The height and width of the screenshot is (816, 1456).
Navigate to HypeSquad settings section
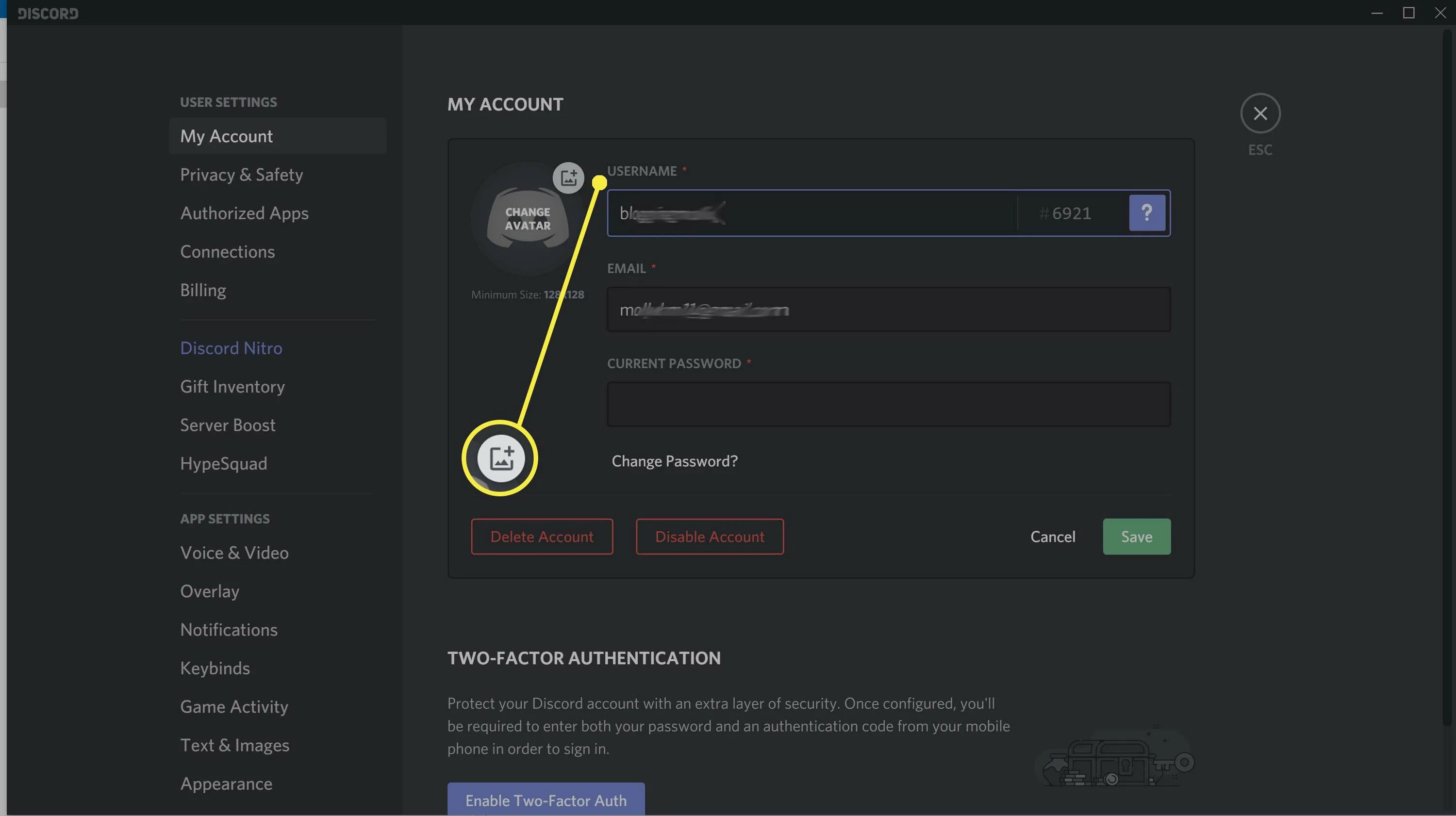tap(223, 463)
